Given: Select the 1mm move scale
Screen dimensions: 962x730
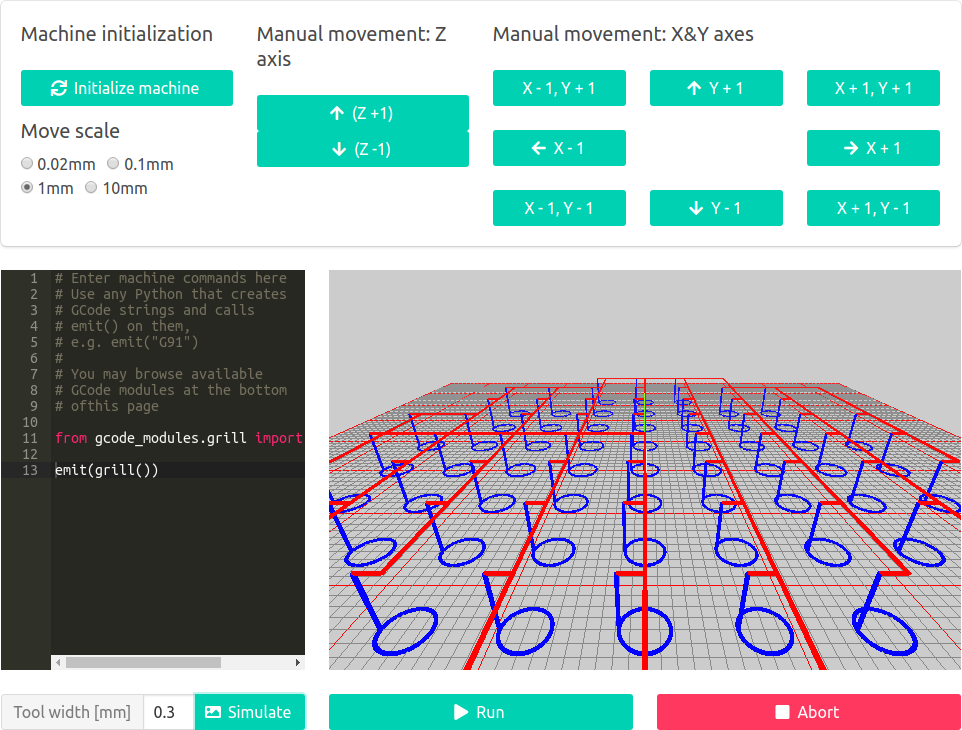Looking at the screenshot, I should pos(27,187).
